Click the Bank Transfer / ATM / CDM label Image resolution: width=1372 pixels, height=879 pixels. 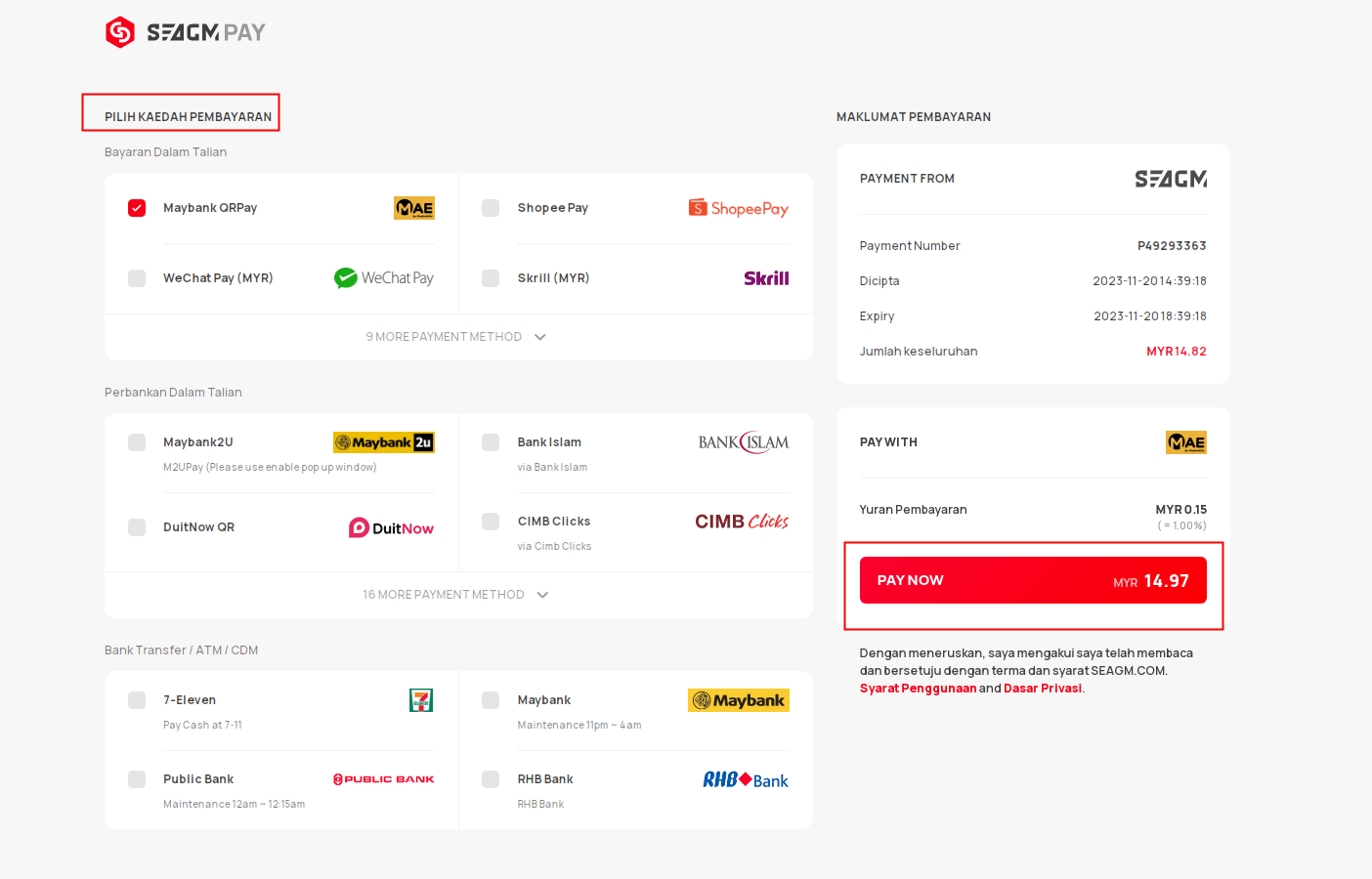[x=181, y=650]
